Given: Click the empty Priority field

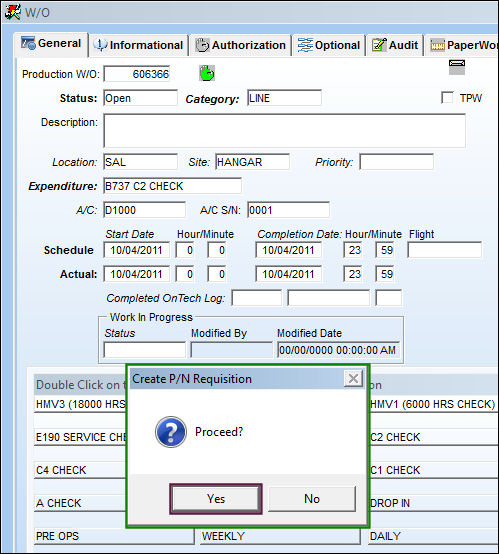Looking at the screenshot, I should click(x=397, y=162).
